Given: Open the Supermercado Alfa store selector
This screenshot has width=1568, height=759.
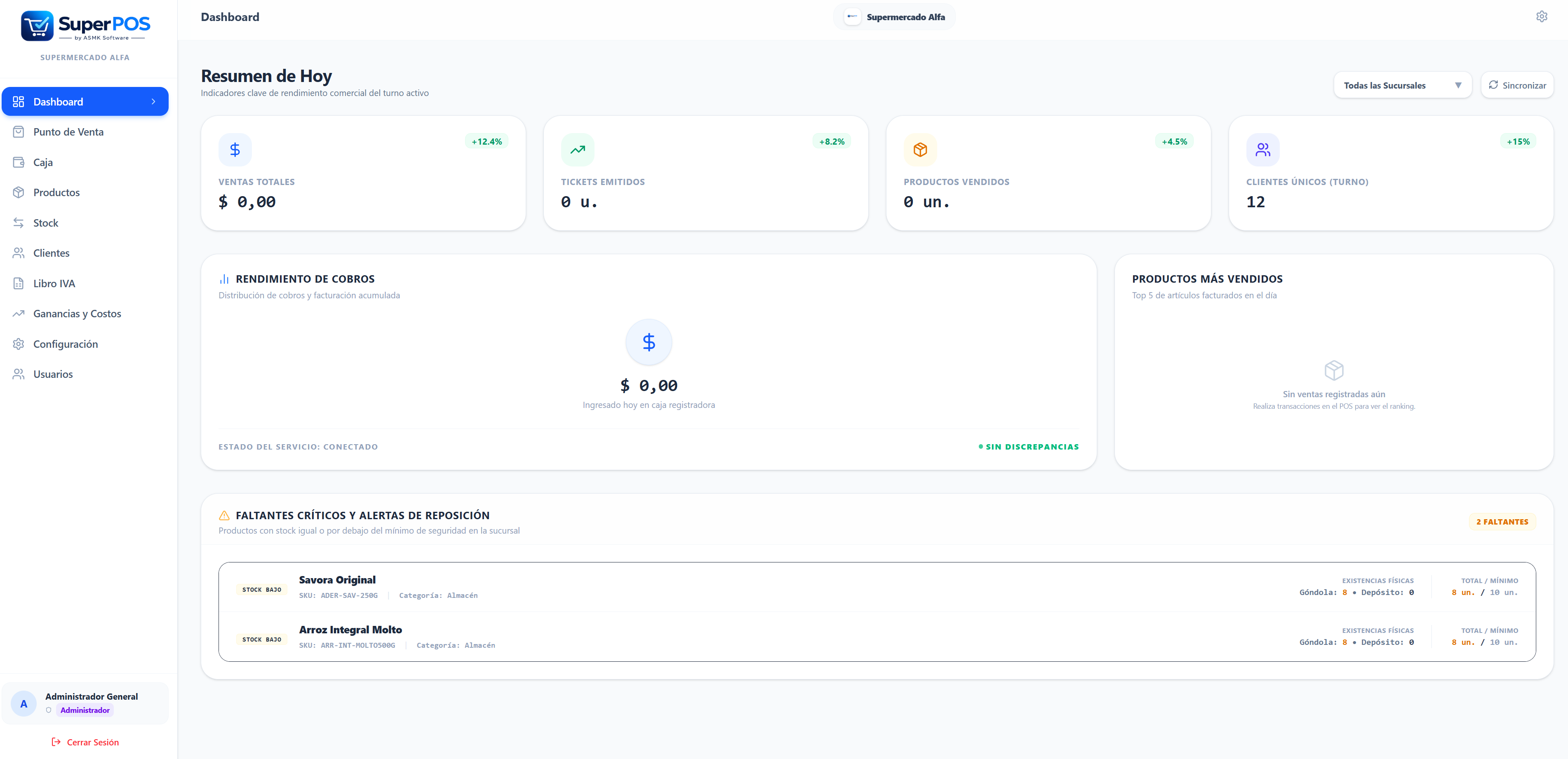Looking at the screenshot, I should pyautogui.click(x=894, y=17).
